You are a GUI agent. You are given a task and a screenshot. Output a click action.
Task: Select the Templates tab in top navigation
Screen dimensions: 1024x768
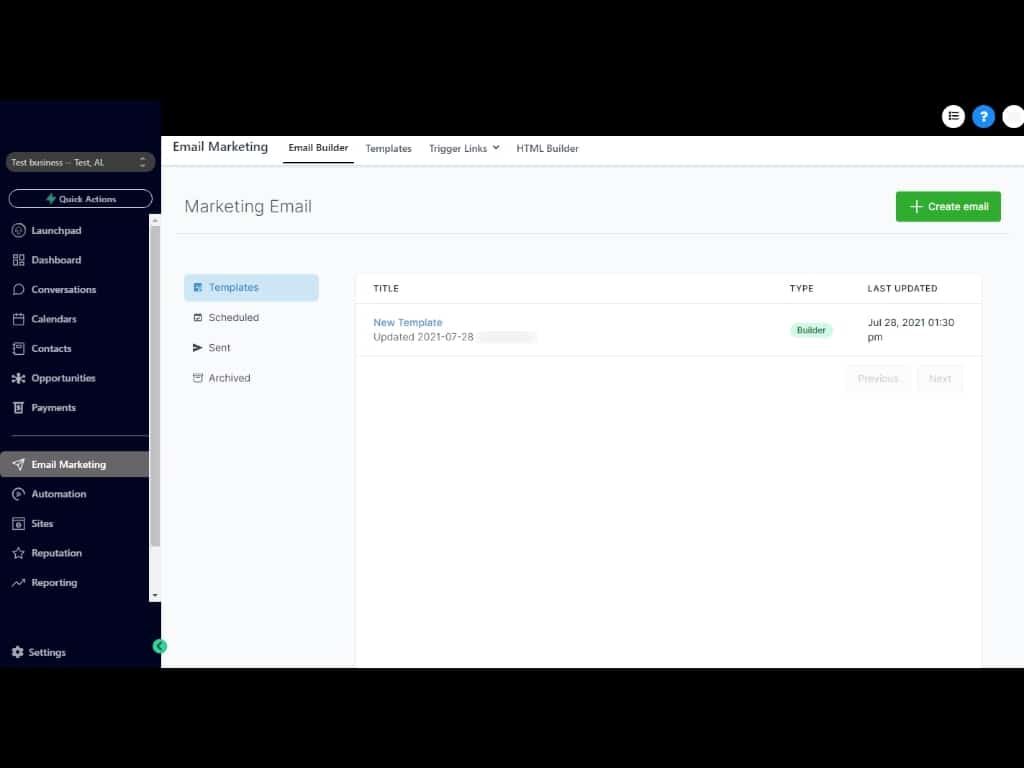tap(388, 148)
